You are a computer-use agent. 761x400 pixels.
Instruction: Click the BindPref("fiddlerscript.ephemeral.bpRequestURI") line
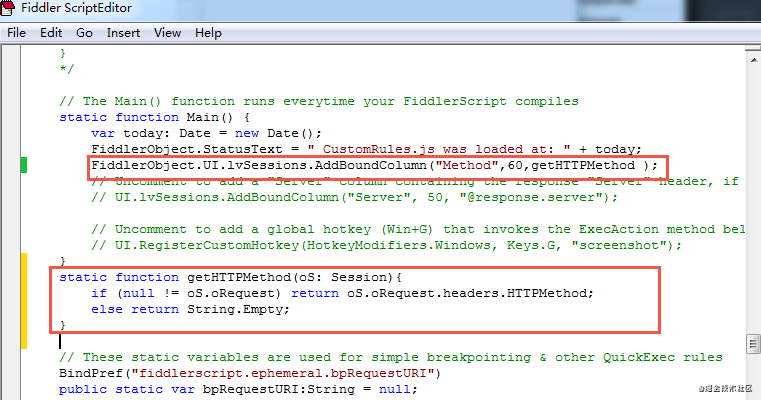pyautogui.click(x=250, y=374)
